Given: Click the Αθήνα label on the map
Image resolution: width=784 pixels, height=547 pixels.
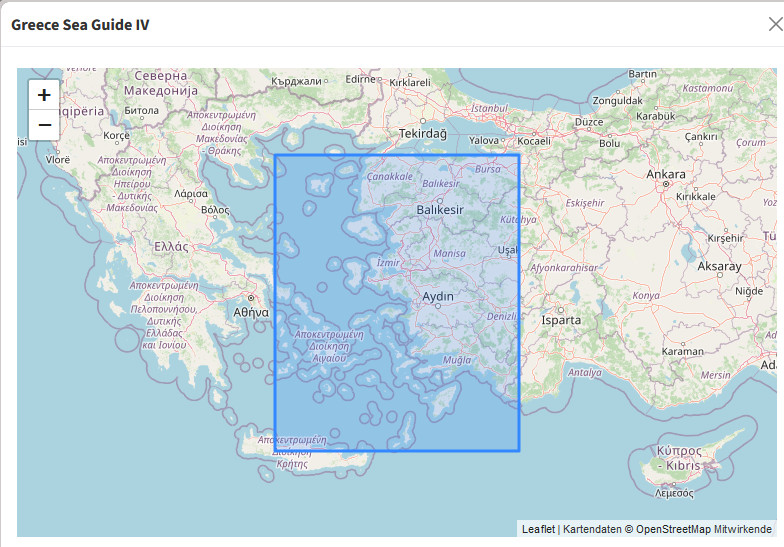Looking at the screenshot, I should [x=251, y=312].
